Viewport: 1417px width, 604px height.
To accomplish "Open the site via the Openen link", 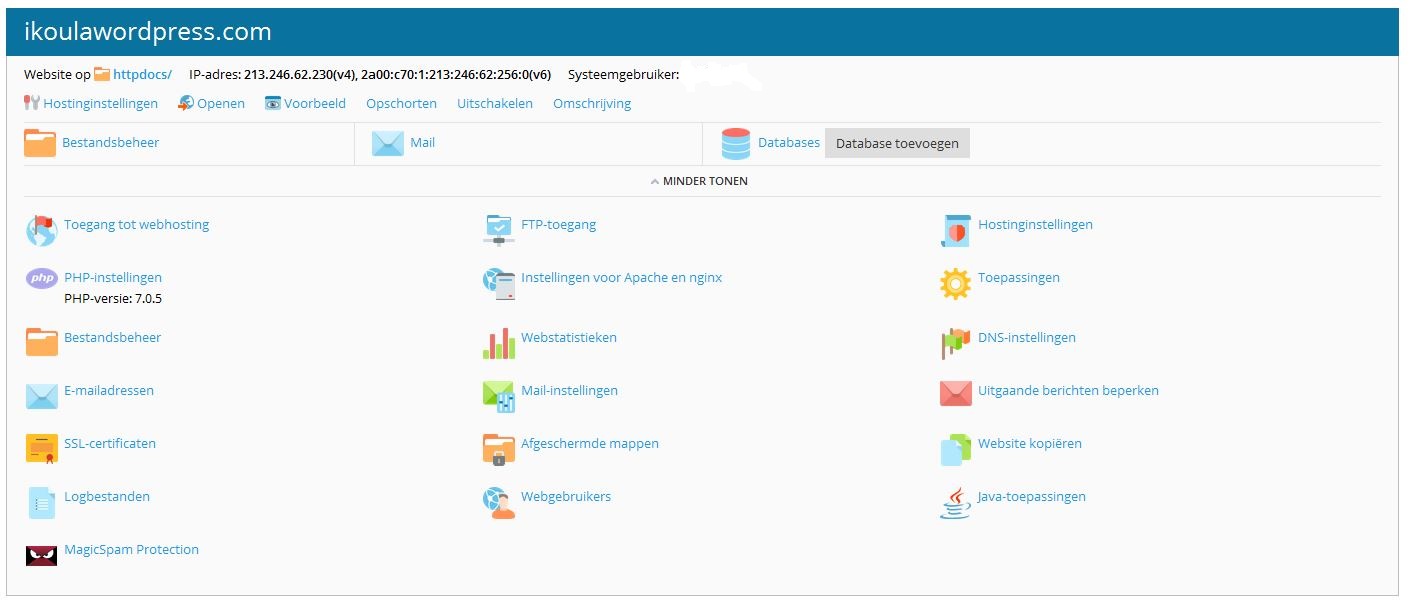I will coord(220,103).
